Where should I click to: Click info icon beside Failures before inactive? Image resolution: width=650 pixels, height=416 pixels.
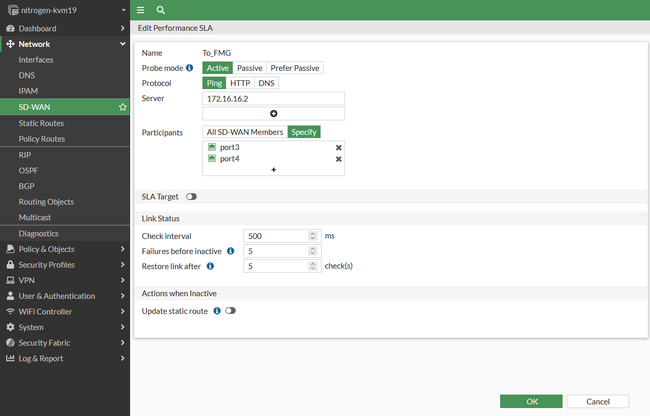point(230,251)
